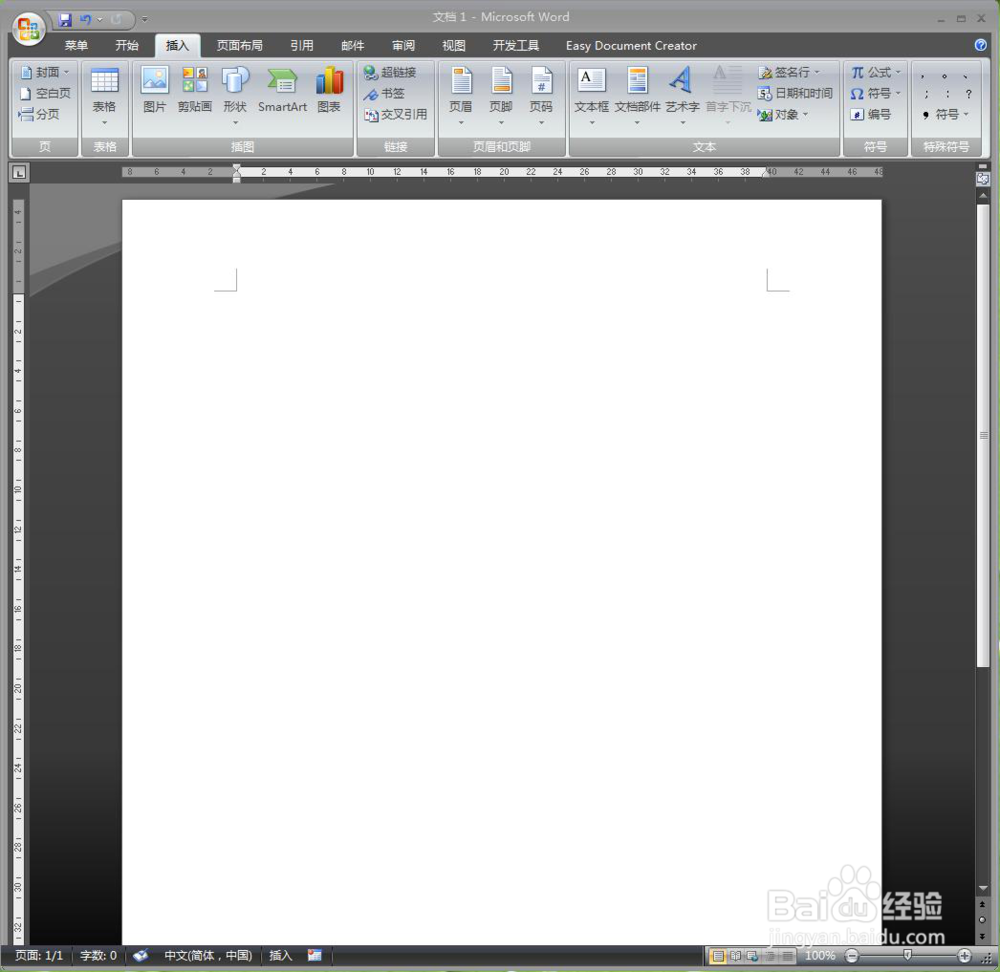Insert a page break (分页)
1000x972 pixels.
[x=40, y=114]
